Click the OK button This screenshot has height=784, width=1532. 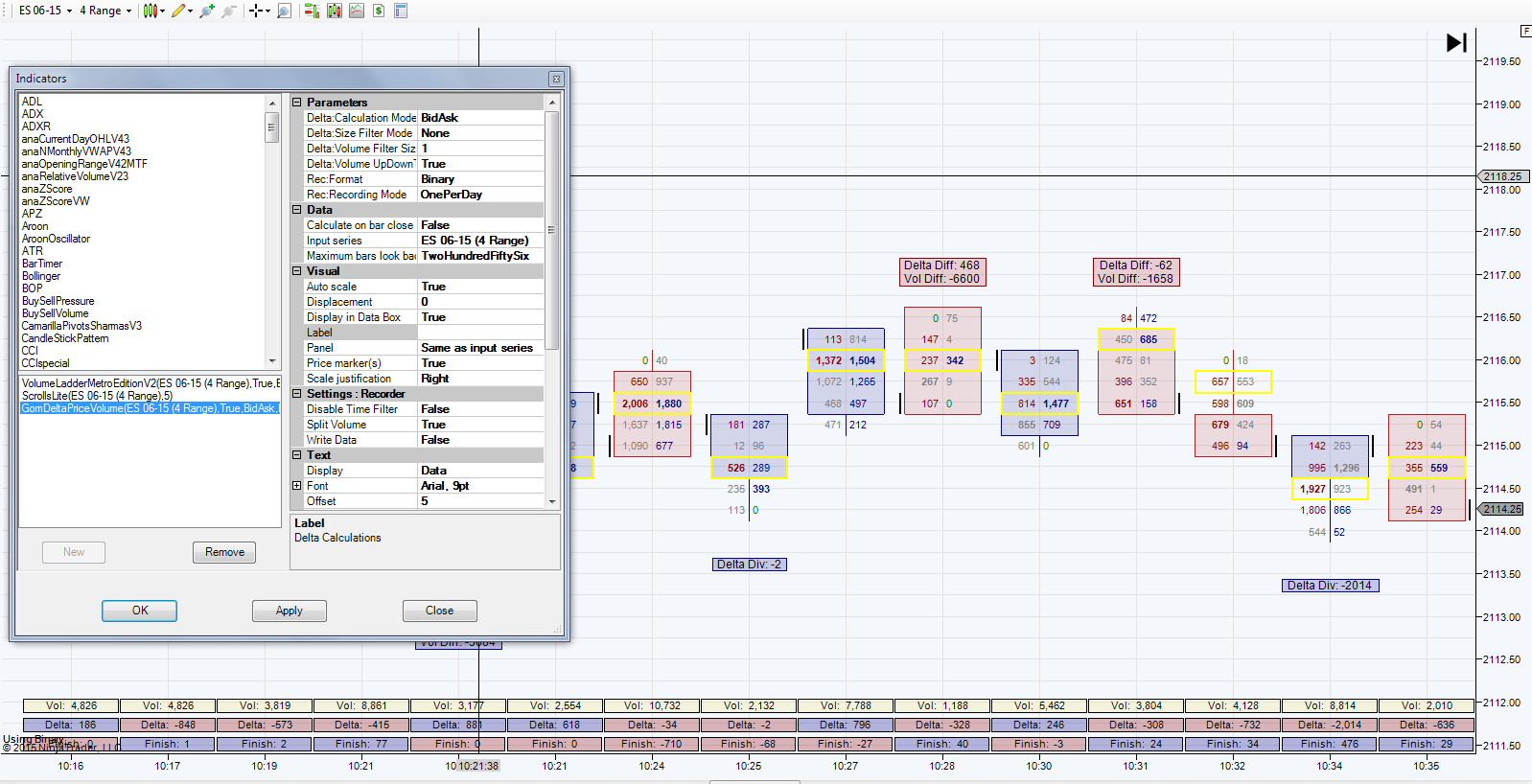click(x=140, y=611)
